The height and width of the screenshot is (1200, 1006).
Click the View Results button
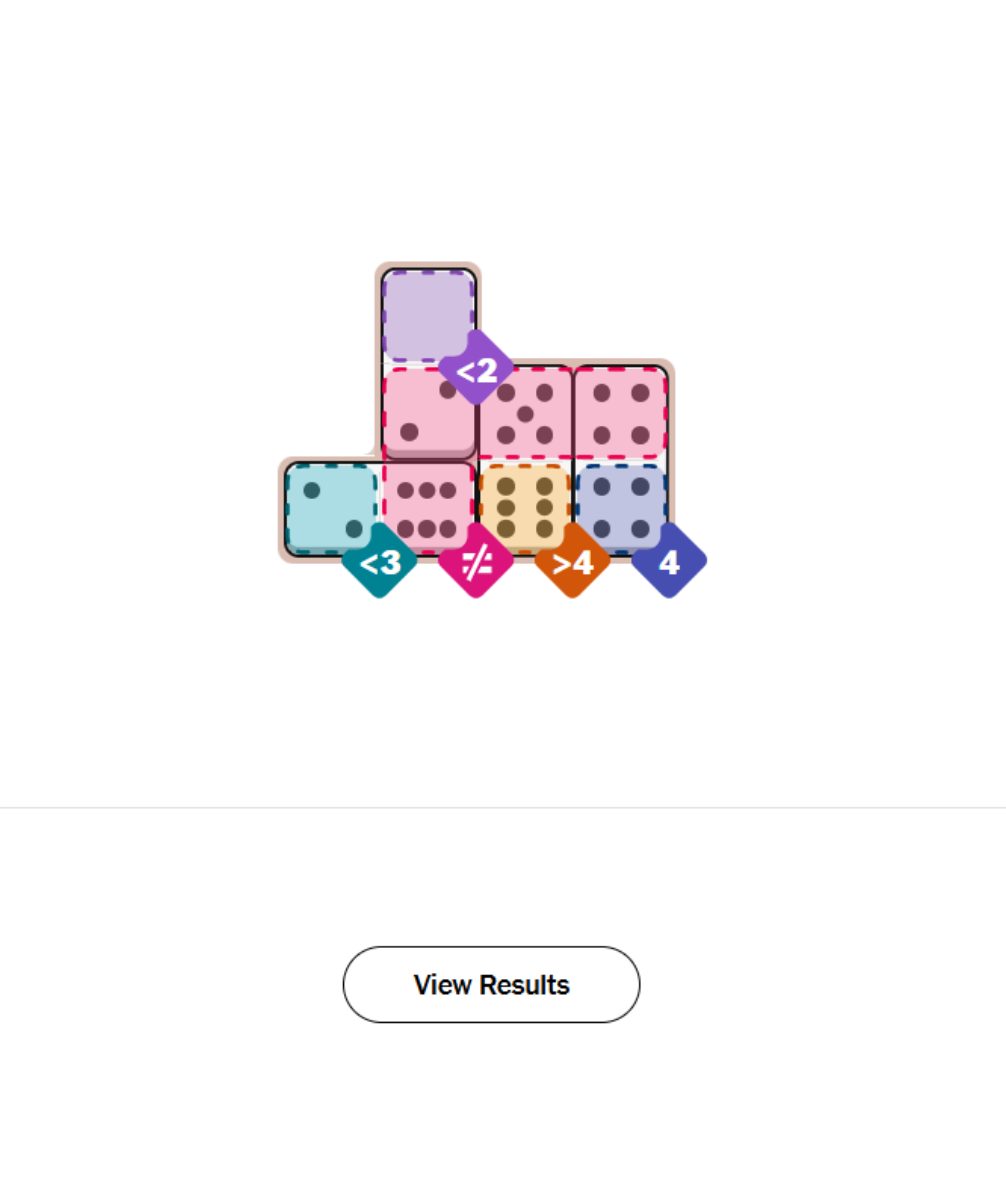coord(491,984)
